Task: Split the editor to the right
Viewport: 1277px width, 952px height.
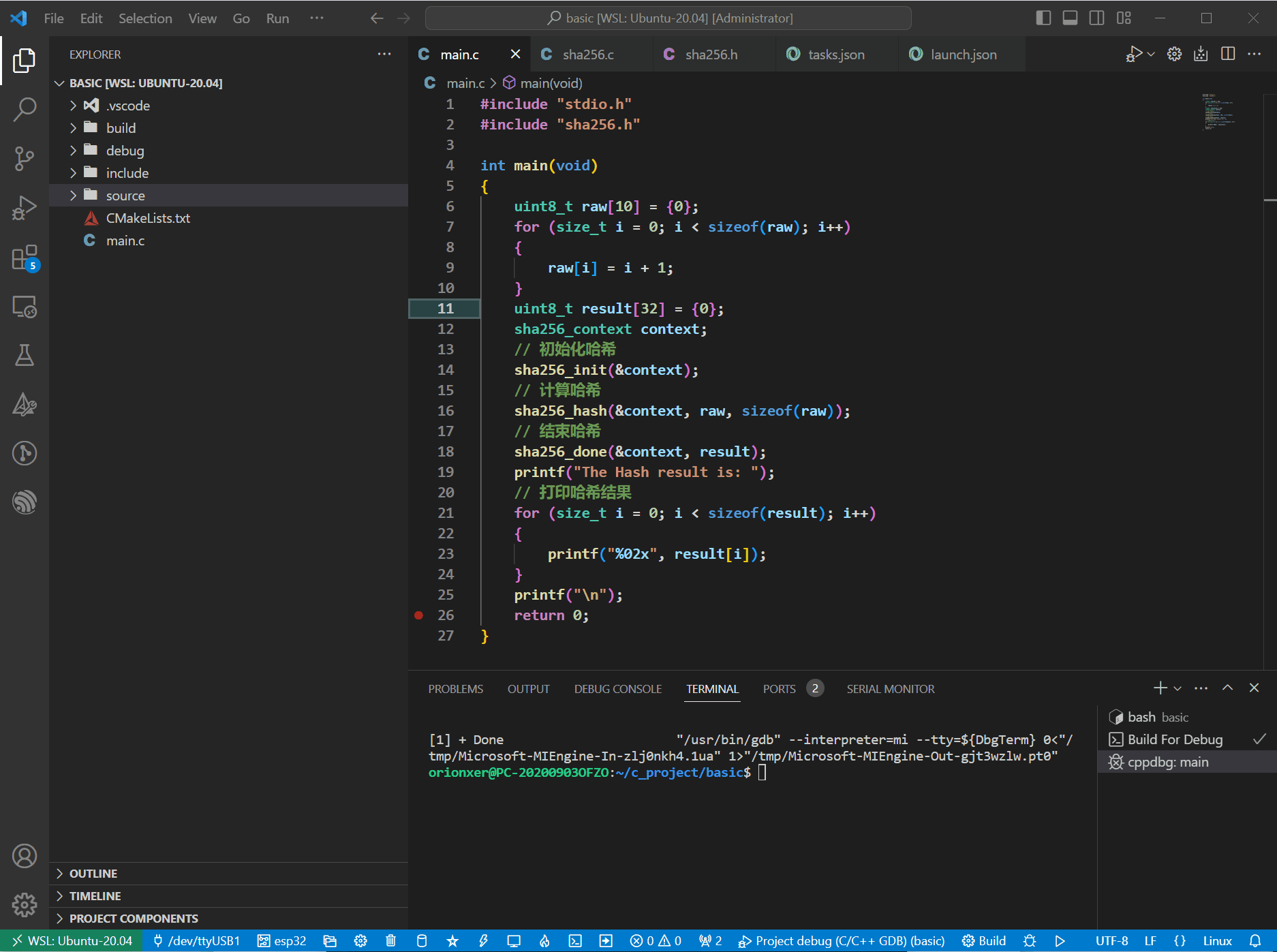Action: pos(1228,54)
